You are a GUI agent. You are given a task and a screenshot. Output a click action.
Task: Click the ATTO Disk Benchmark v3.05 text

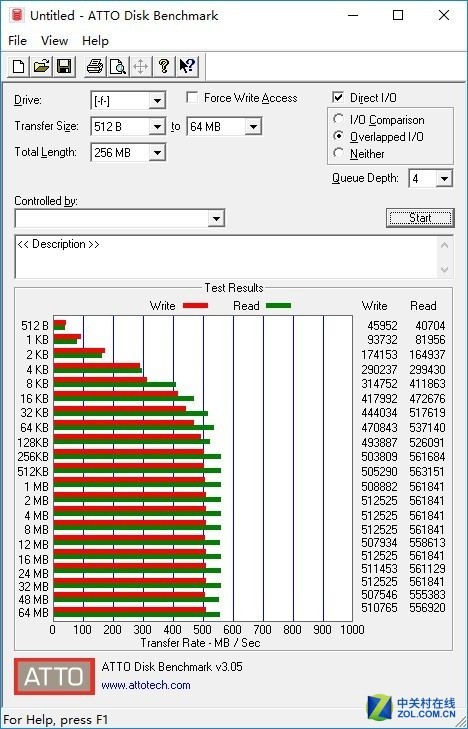pos(172,667)
